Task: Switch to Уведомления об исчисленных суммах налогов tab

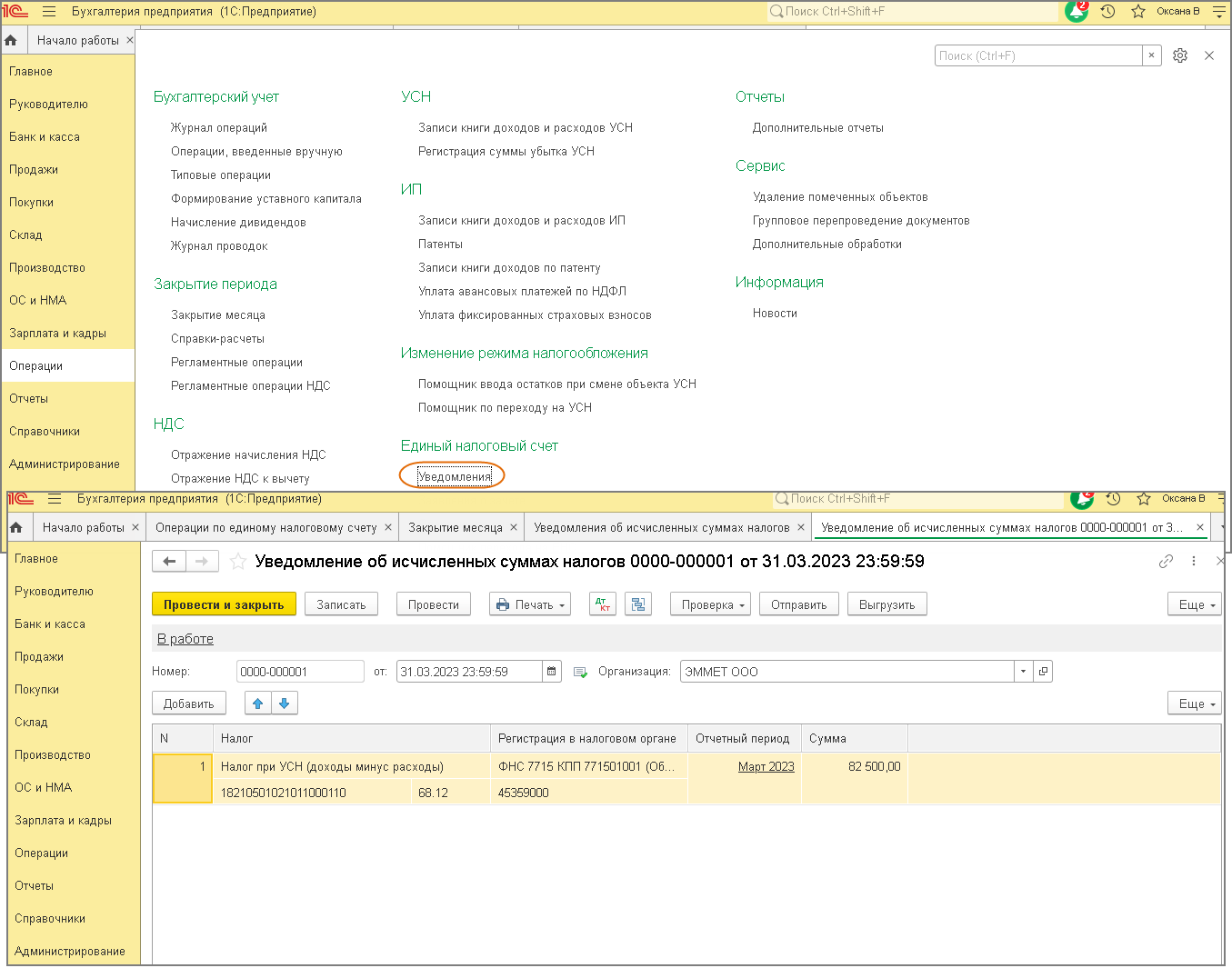Action: click(x=662, y=527)
